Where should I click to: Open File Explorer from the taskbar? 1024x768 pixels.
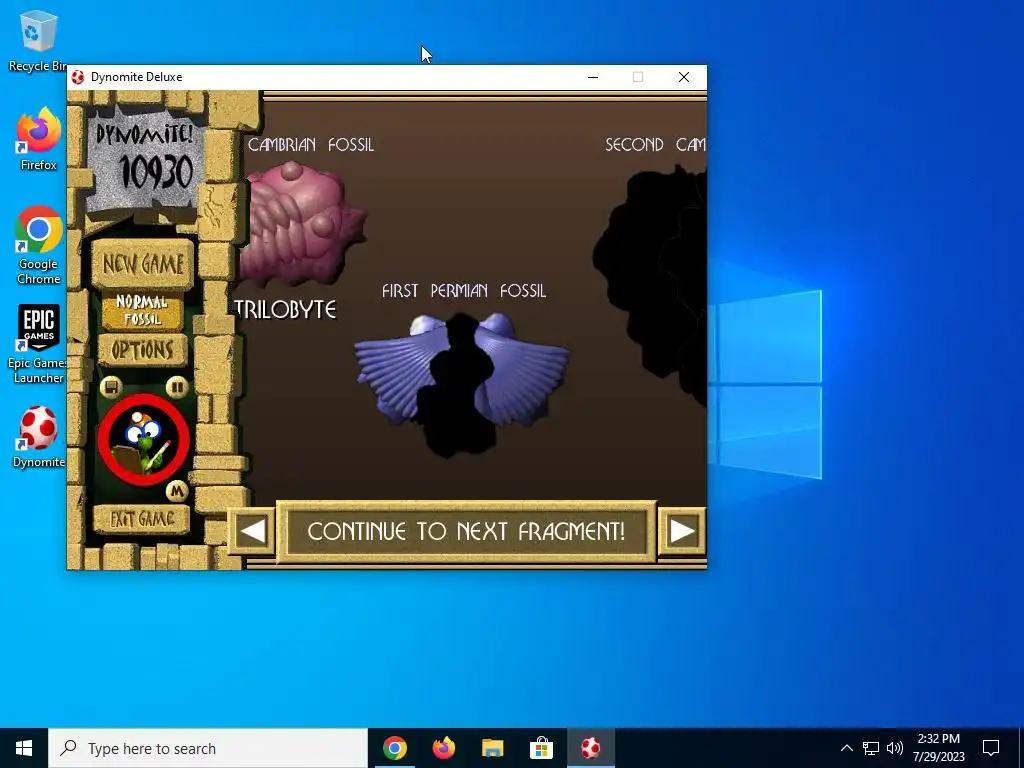tap(492, 748)
